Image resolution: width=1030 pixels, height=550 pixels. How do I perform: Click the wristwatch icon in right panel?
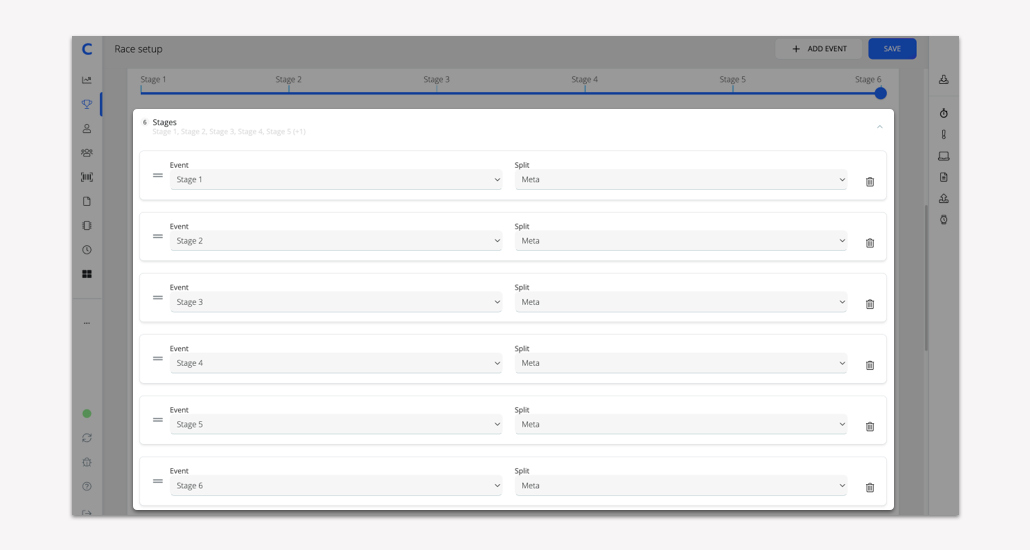tap(944, 220)
